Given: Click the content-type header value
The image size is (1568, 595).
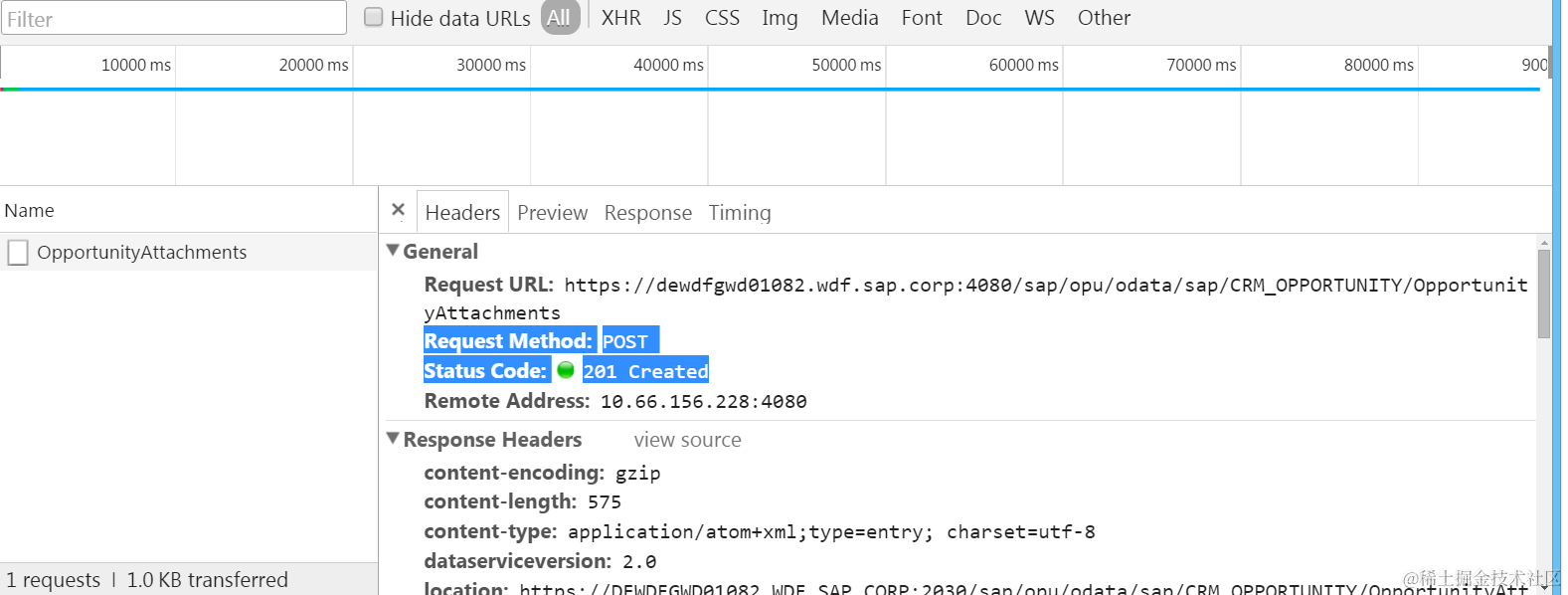Looking at the screenshot, I should pyautogui.click(x=831, y=532).
